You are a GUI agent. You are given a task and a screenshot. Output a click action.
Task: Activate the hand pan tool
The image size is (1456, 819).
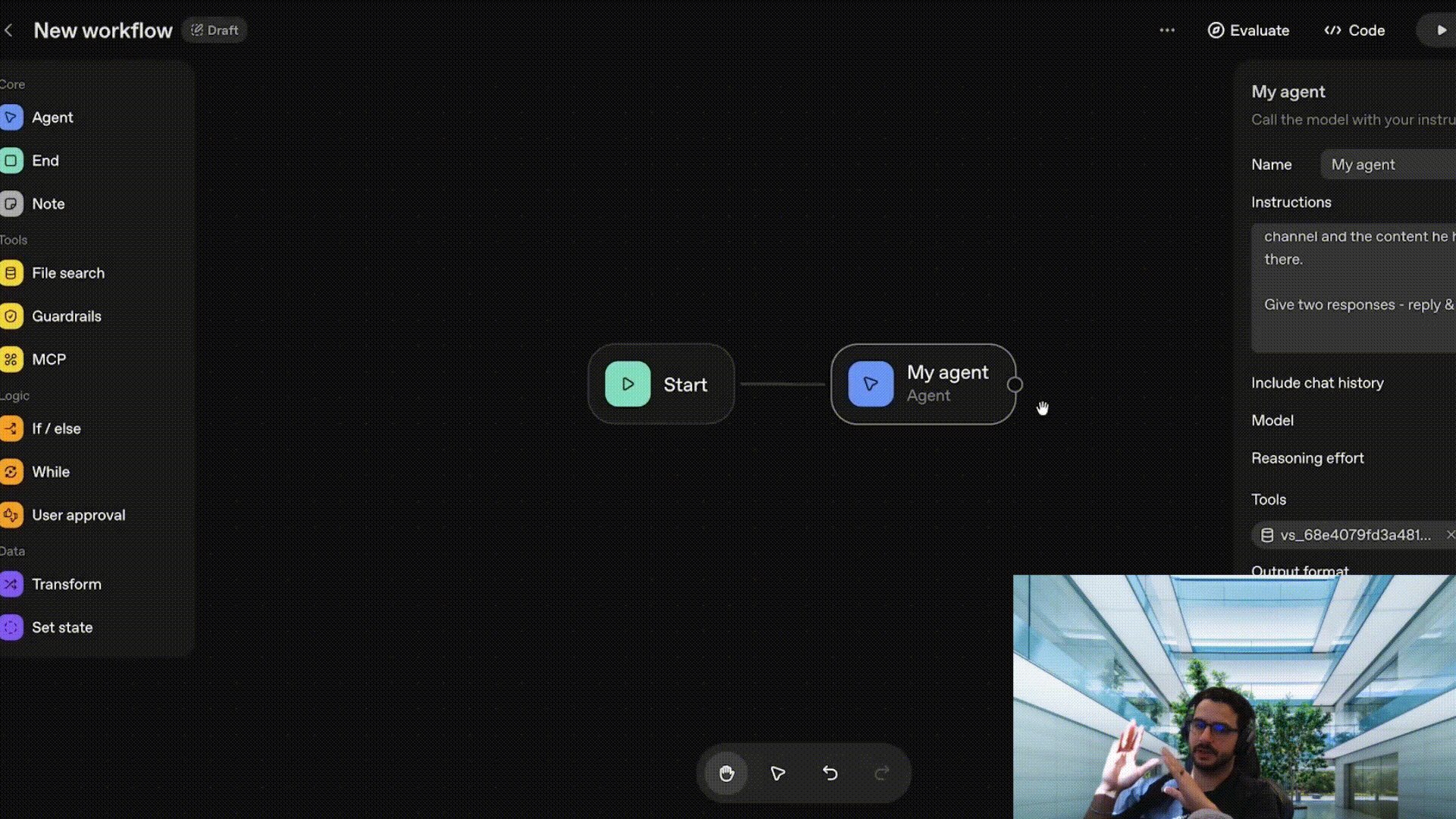click(x=726, y=773)
